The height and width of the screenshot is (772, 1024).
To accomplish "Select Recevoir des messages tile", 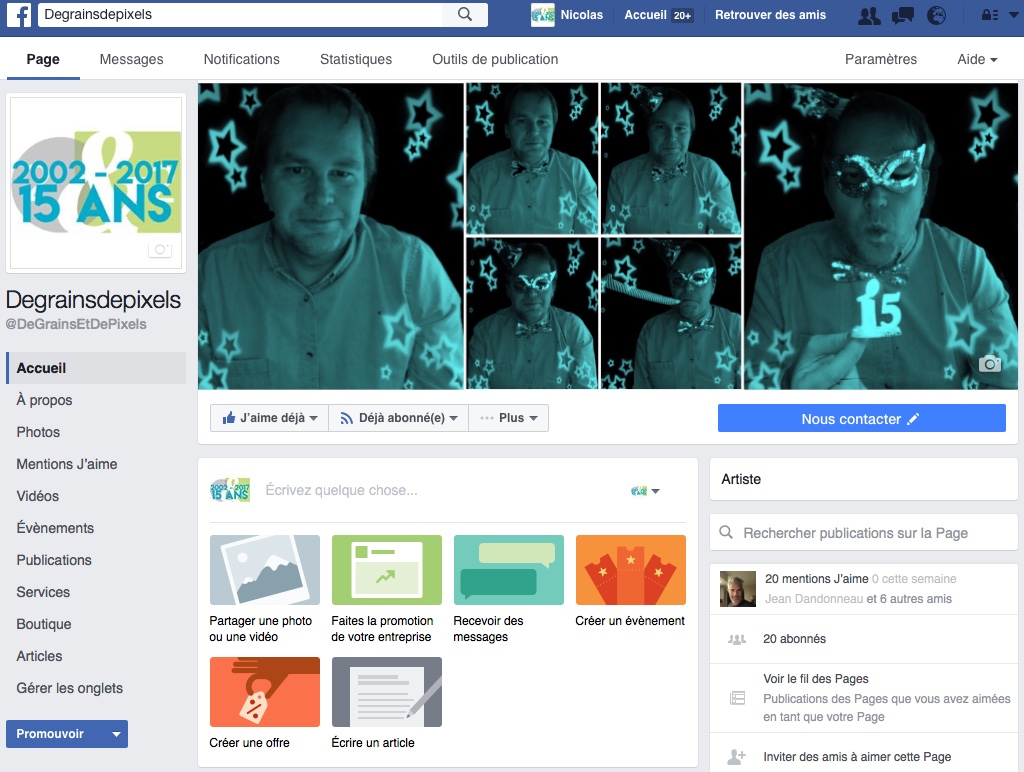I will pyautogui.click(x=509, y=589).
